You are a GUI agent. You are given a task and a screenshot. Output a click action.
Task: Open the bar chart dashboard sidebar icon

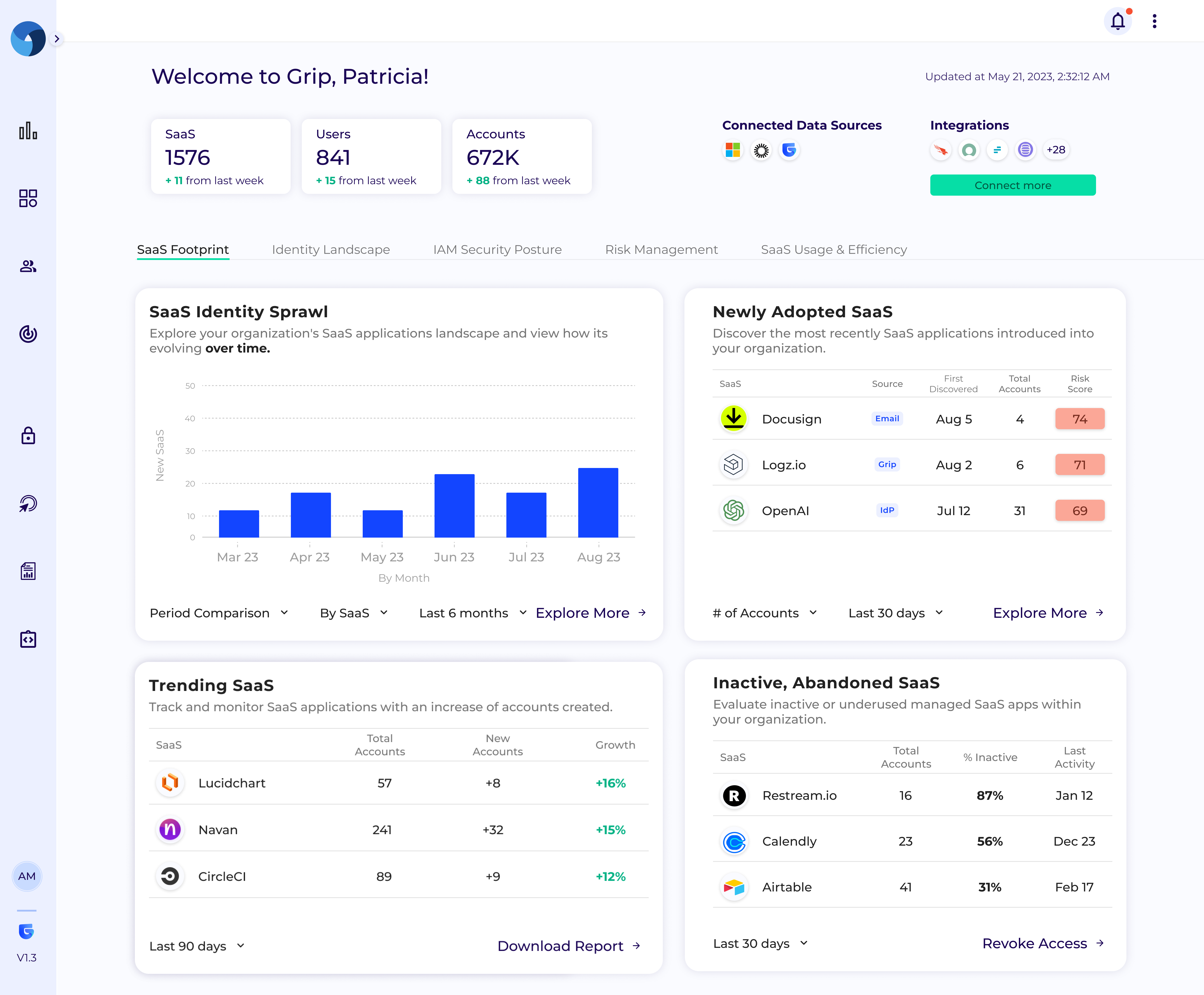28,131
